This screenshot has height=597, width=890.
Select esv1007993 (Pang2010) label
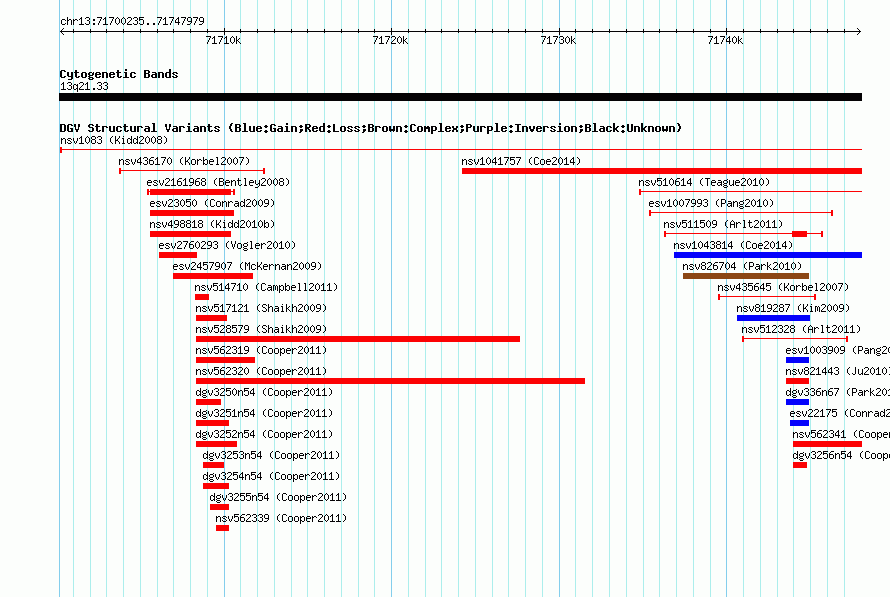(711, 203)
